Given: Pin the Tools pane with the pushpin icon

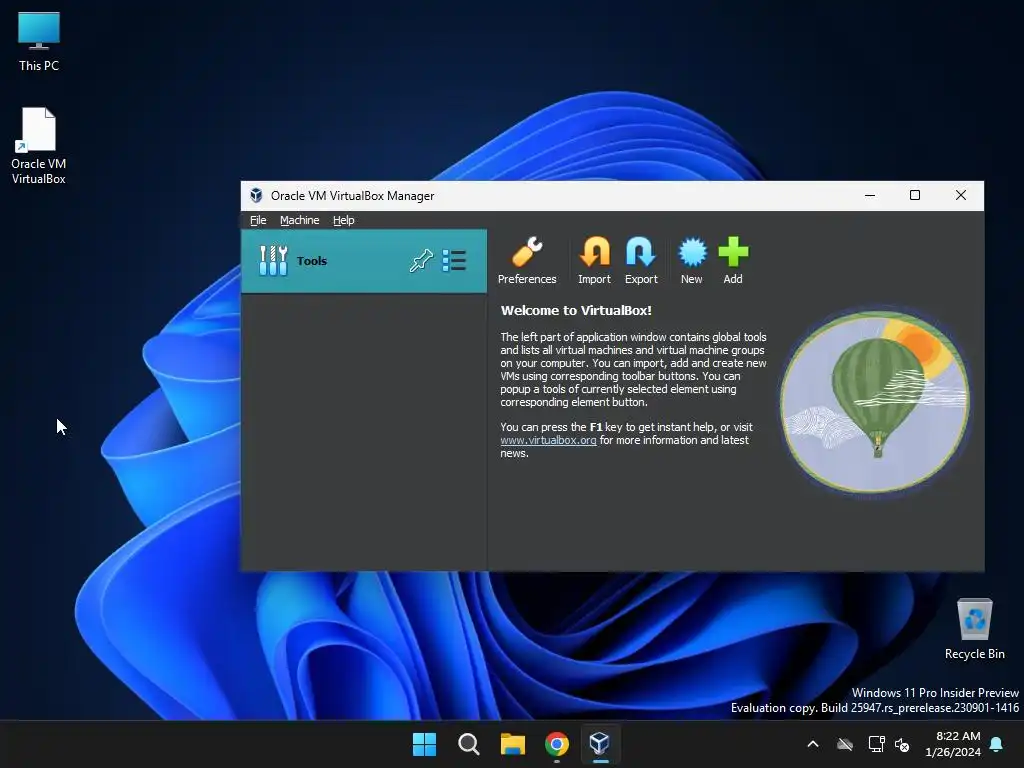Looking at the screenshot, I should [x=421, y=261].
